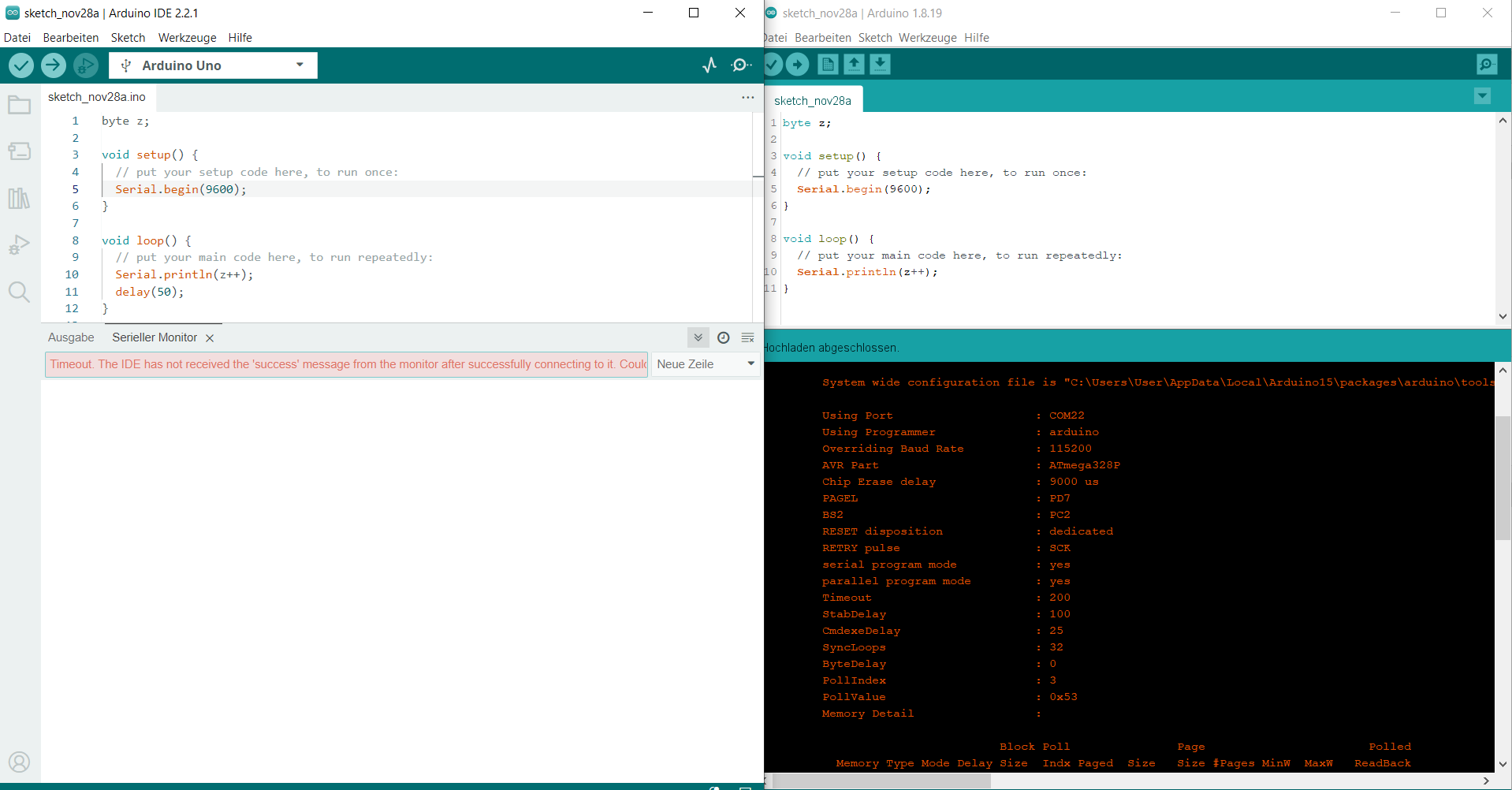
Task: Open Debug panel in sidebar
Action: click(20, 245)
